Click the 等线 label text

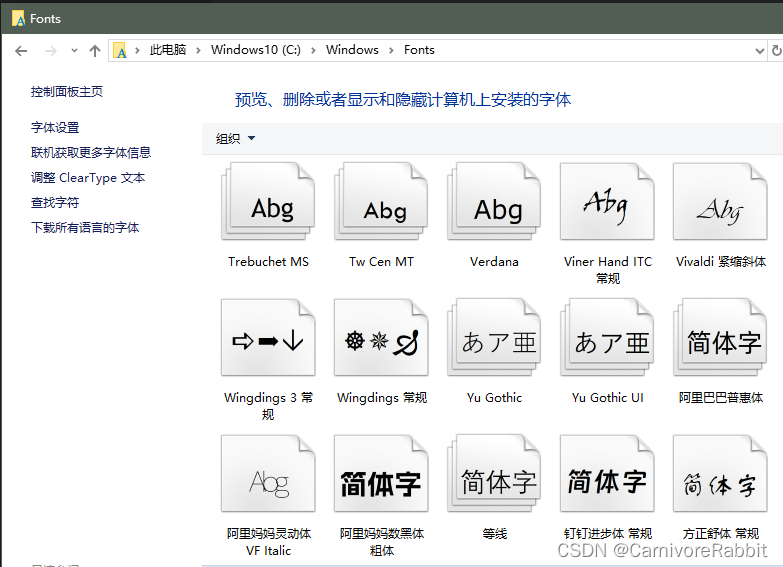pyautogui.click(x=495, y=534)
